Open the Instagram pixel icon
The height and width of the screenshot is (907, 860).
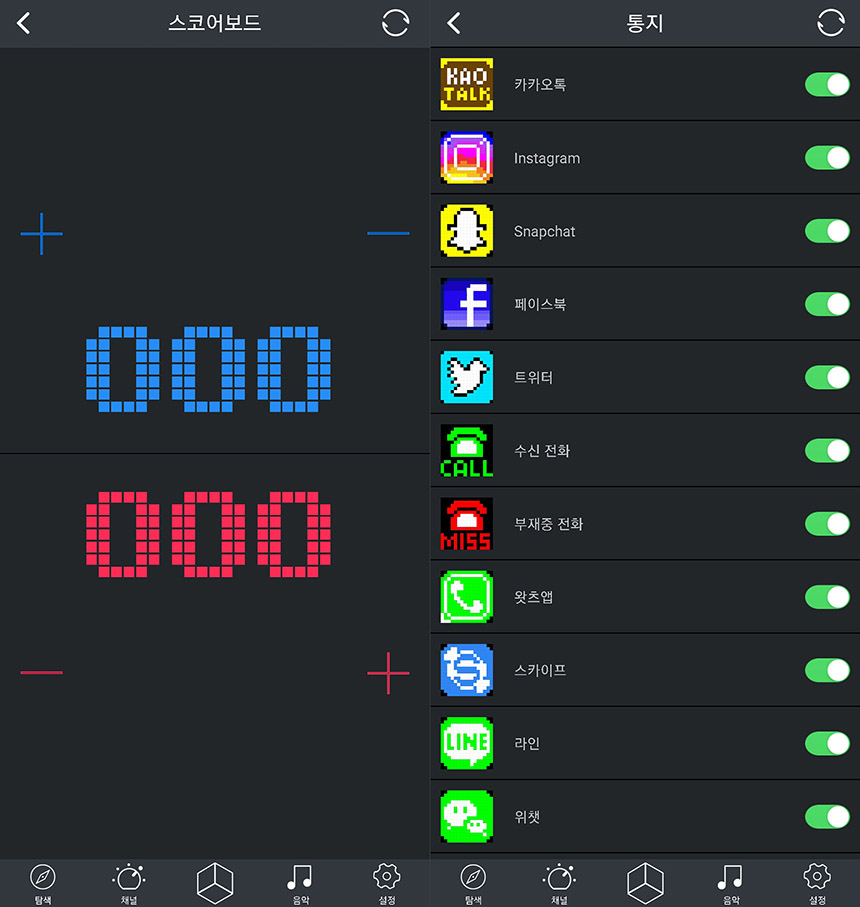pos(467,157)
